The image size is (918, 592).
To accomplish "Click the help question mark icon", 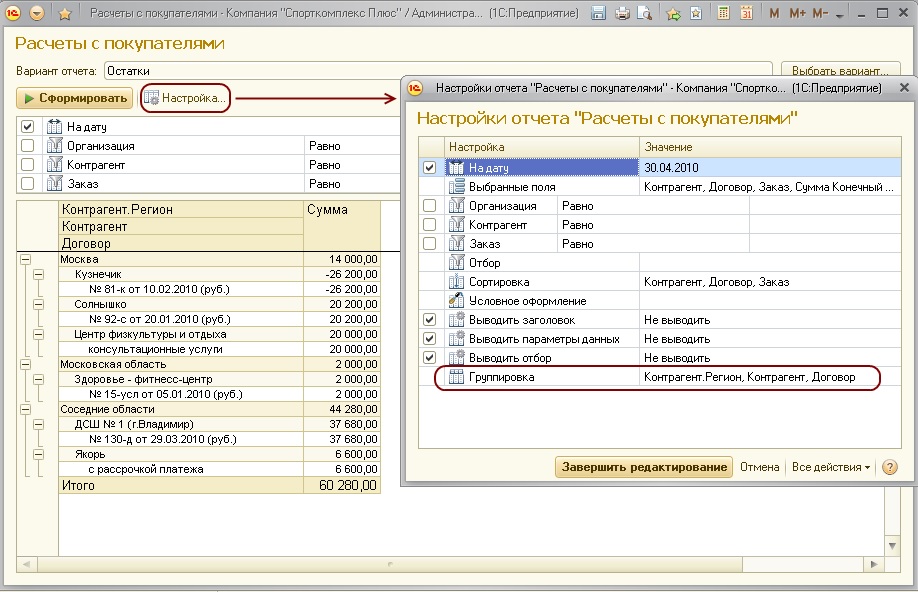I will (x=890, y=467).
